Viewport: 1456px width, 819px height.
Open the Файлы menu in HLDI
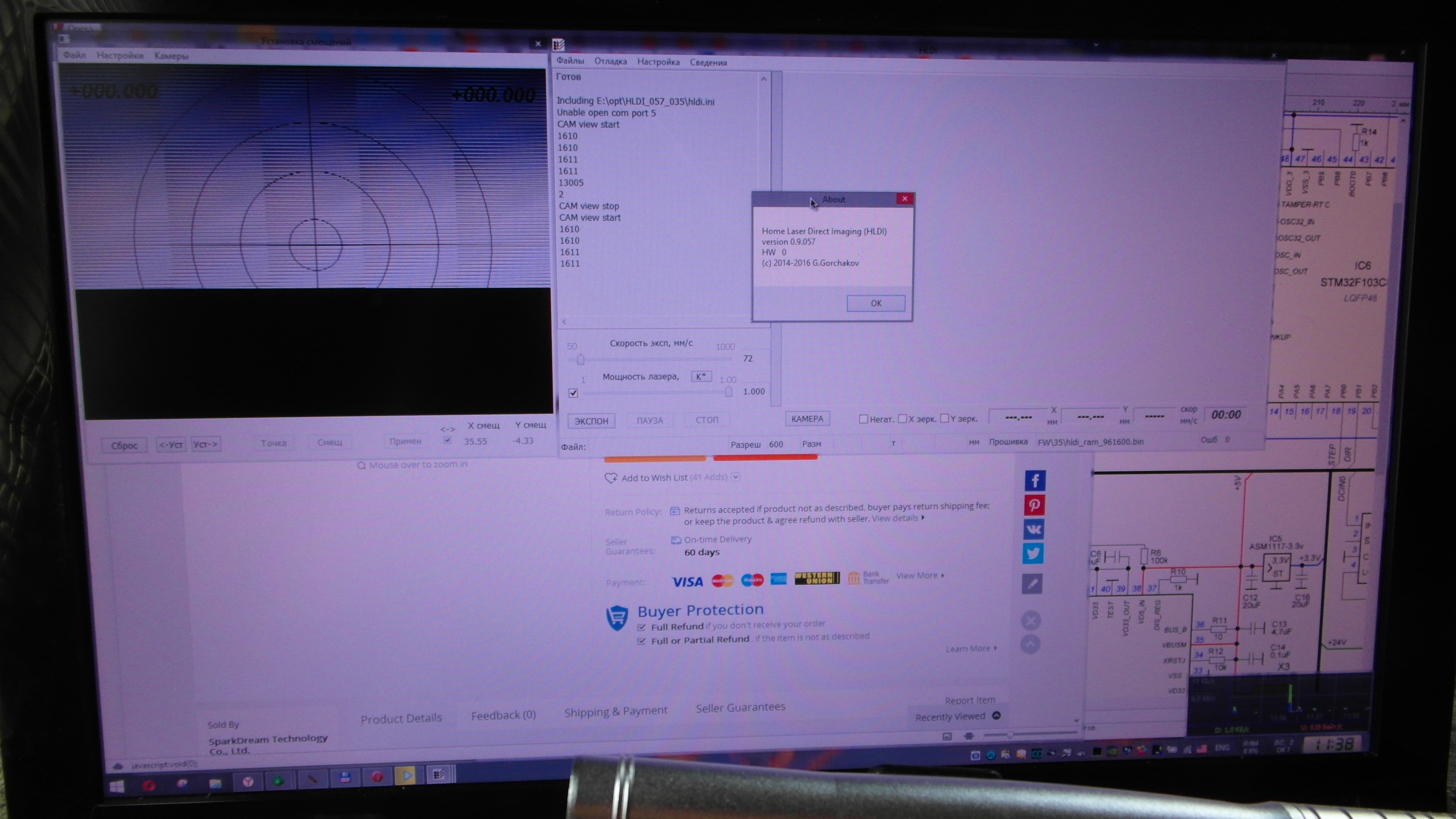click(570, 61)
